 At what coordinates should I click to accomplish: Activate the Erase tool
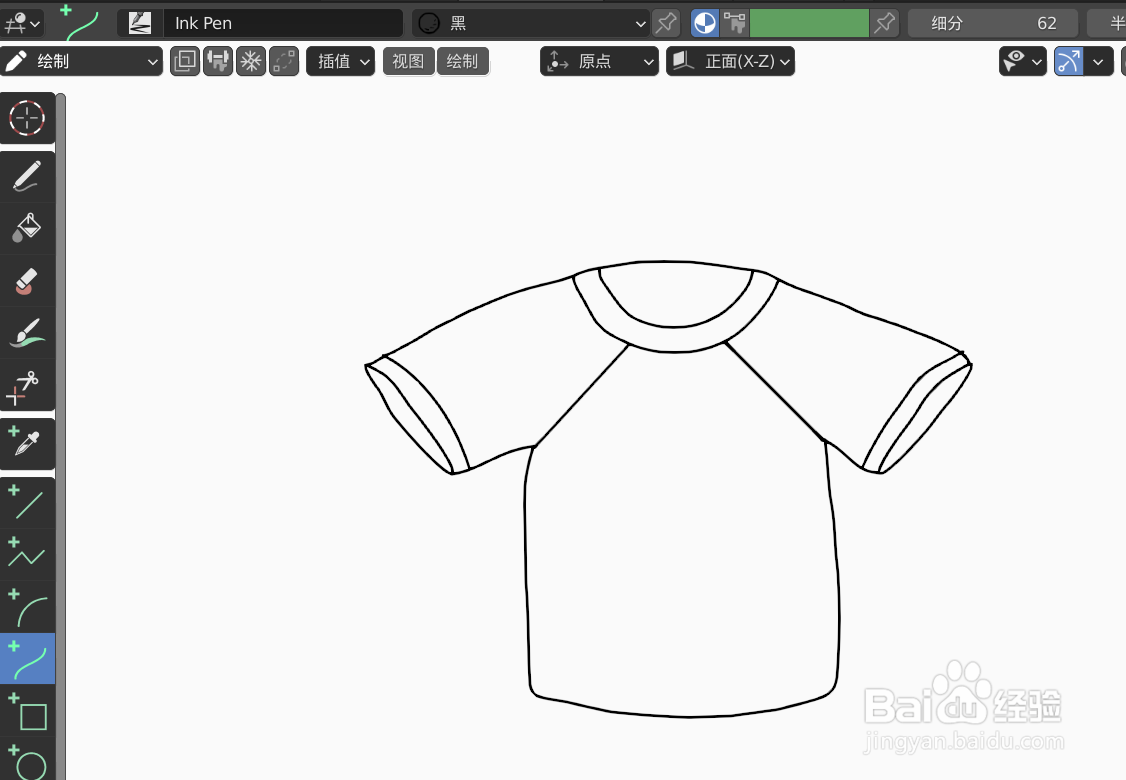click(x=27, y=281)
